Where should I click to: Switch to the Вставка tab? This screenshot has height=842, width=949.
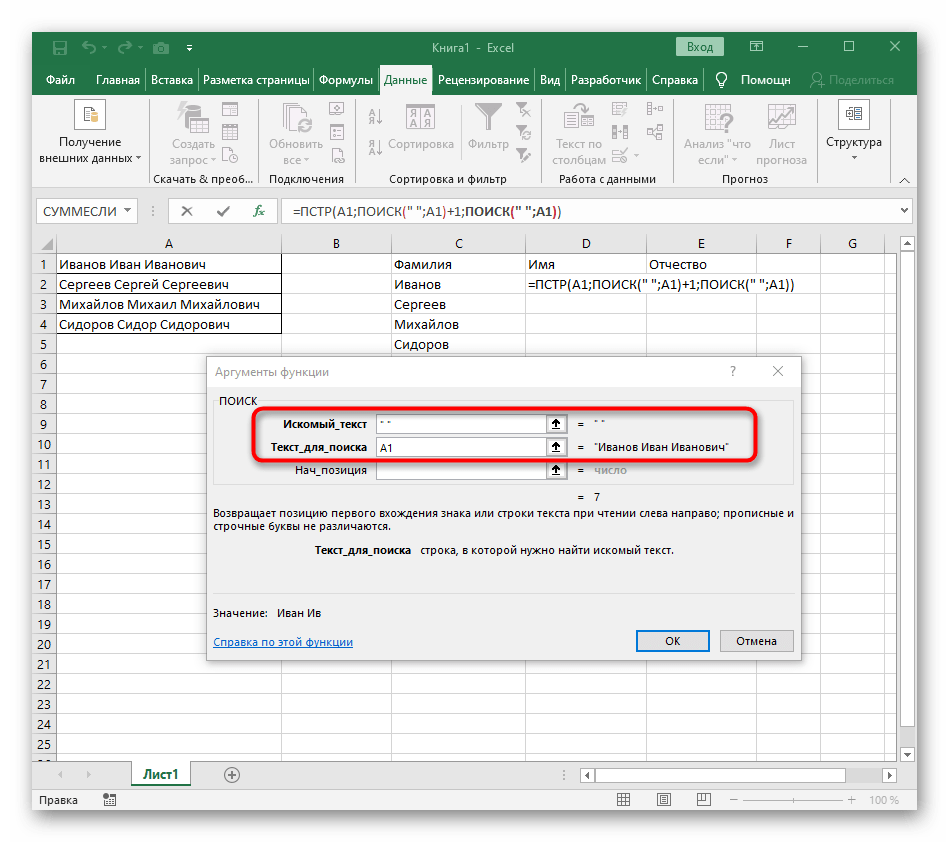(x=172, y=80)
